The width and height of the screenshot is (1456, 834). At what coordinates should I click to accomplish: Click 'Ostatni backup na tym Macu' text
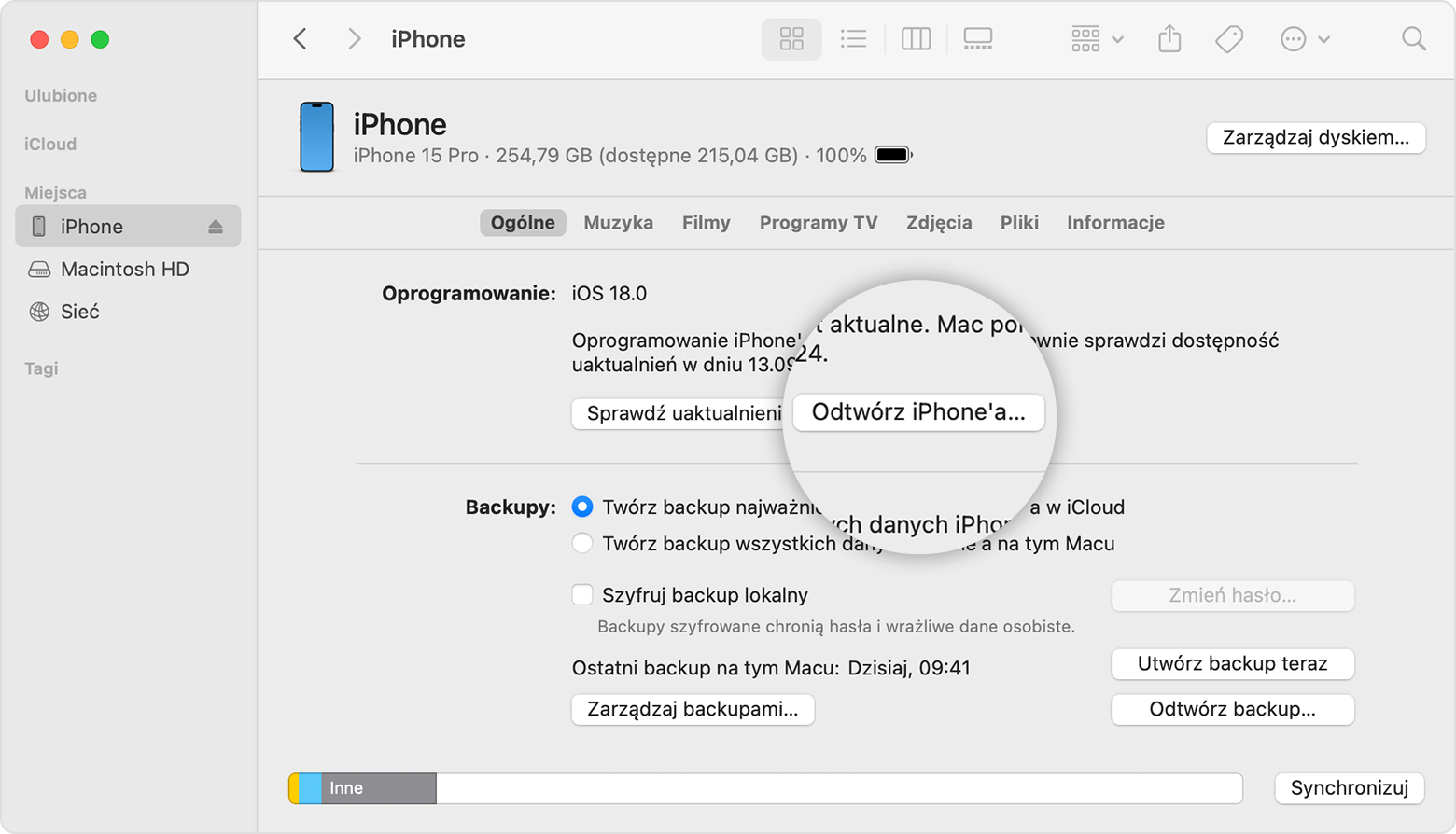pyautogui.click(x=706, y=668)
